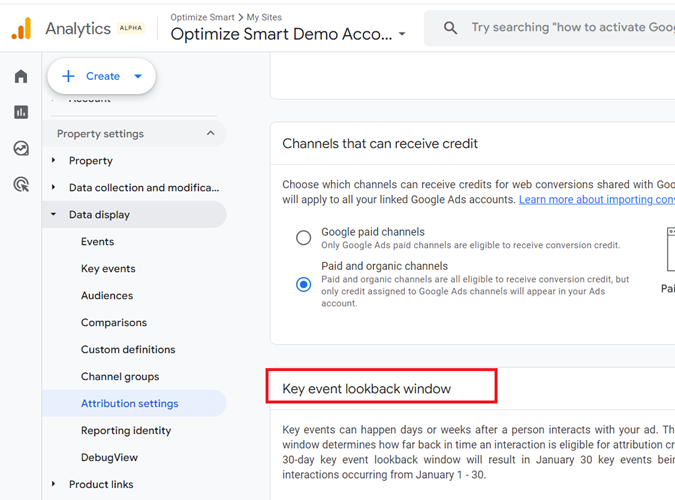Open the account selector dropdown arrow

pyautogui.click(x=402, y=34)
